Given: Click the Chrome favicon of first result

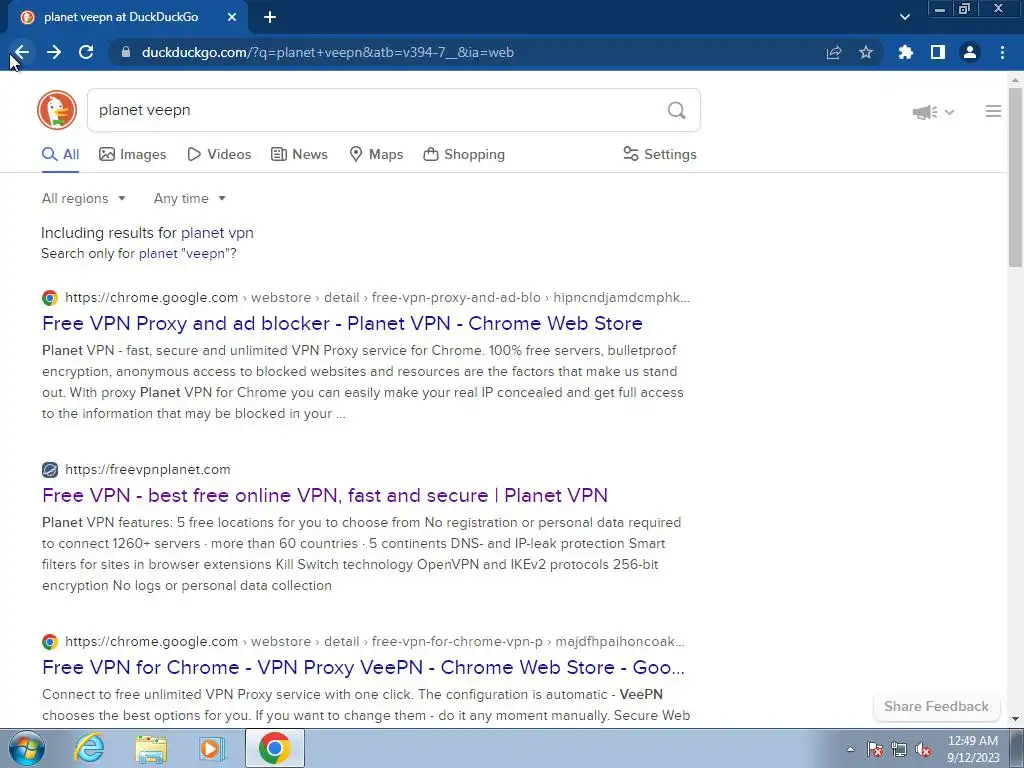Looking at the screenshot, I should coord(50,298).
